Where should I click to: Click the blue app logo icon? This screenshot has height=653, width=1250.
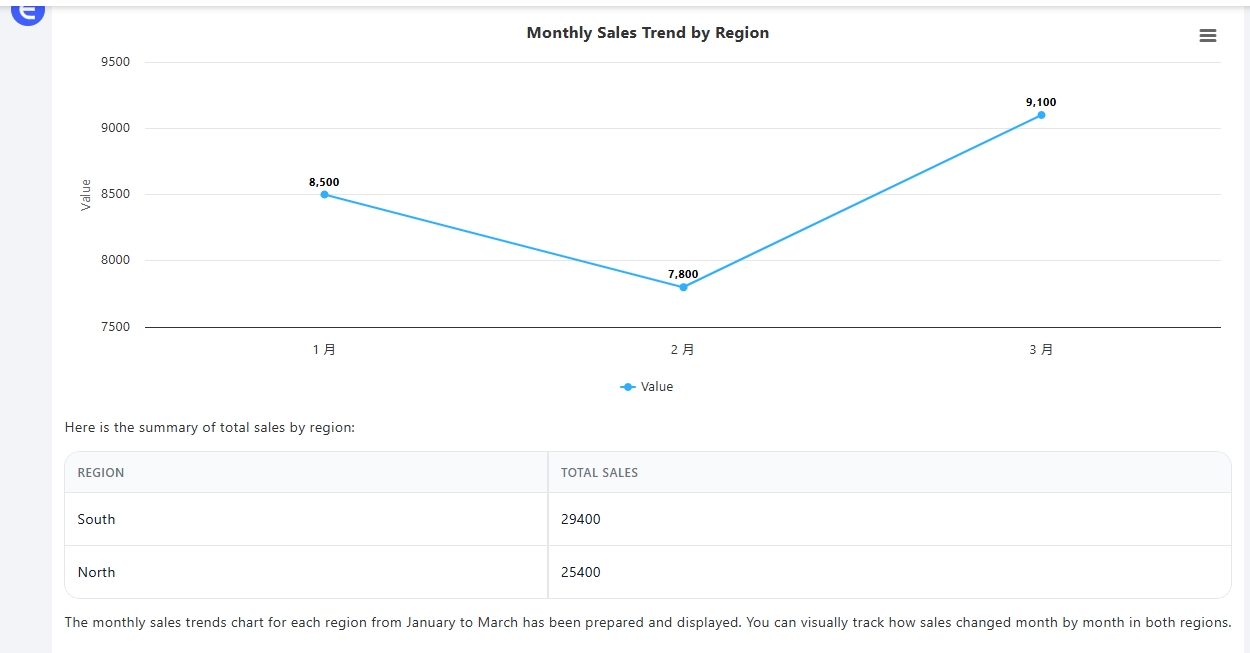(x=28, y=12)
